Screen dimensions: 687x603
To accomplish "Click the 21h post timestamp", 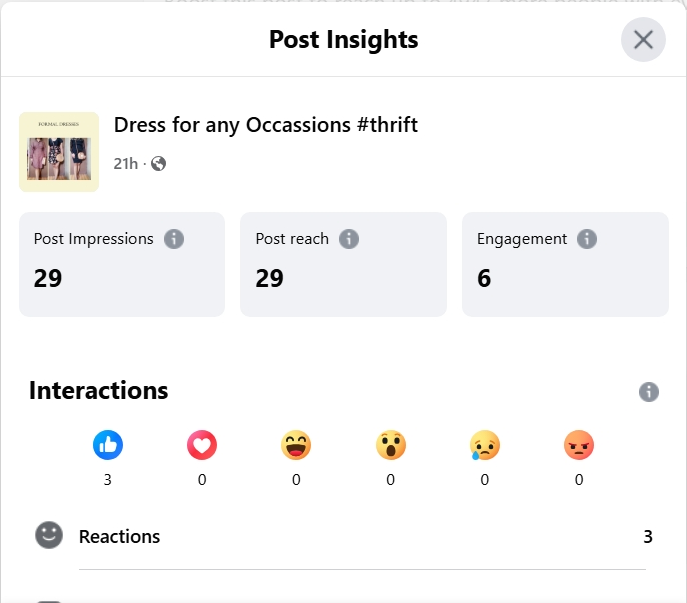I will coord(125,164).
